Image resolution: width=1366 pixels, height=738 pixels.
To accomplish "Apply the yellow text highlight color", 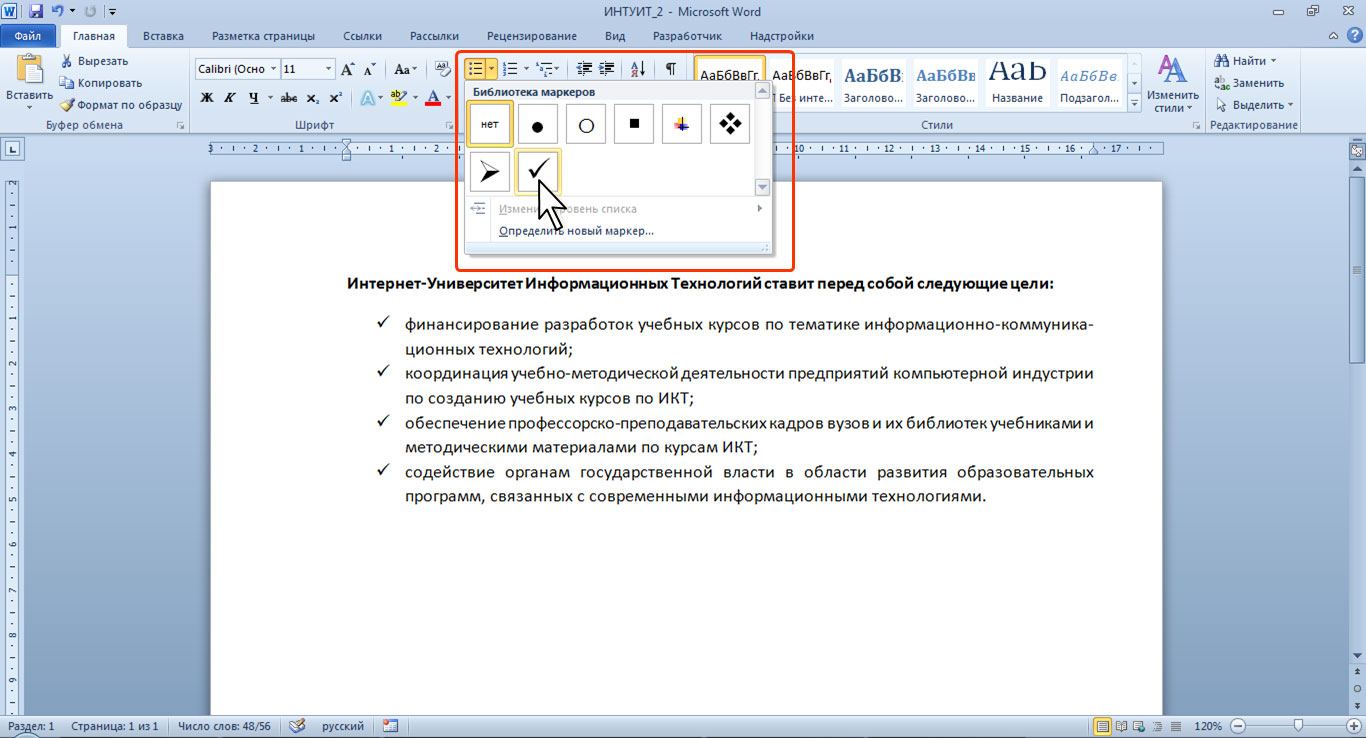I will click(399, 98).
